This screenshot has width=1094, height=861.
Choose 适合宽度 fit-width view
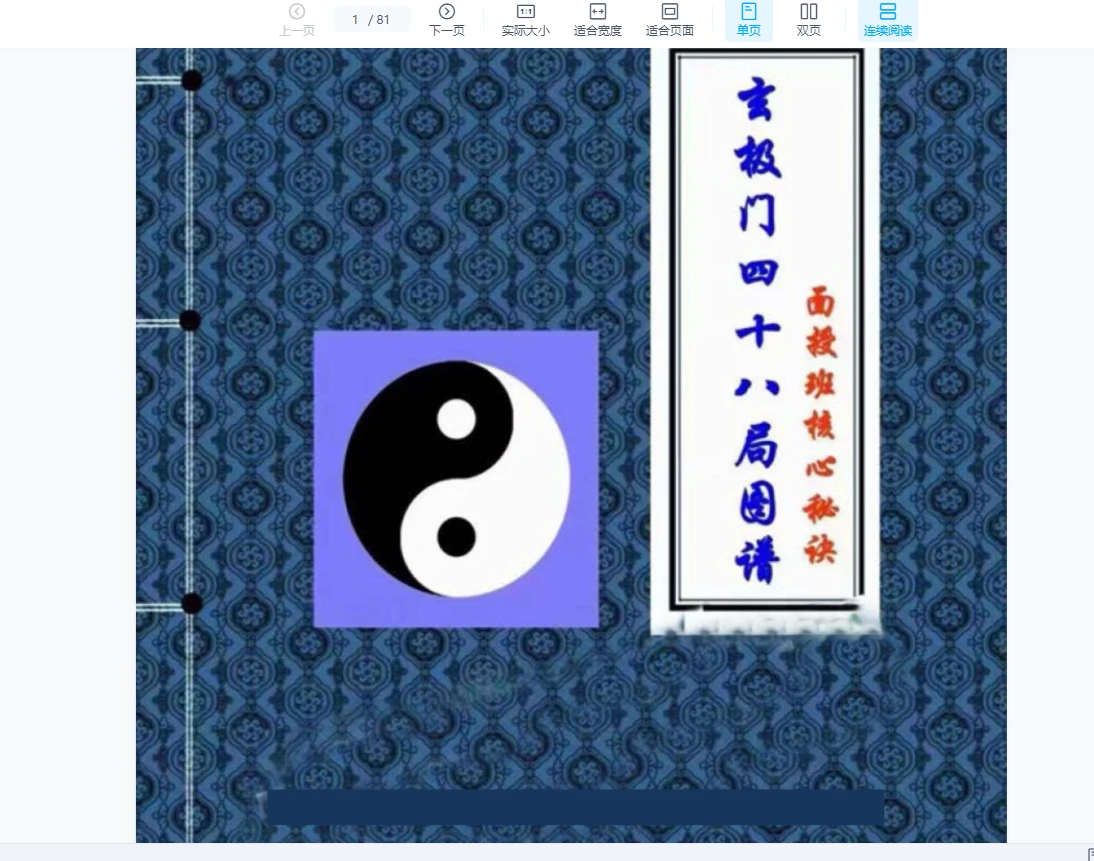tap(597, 19)
